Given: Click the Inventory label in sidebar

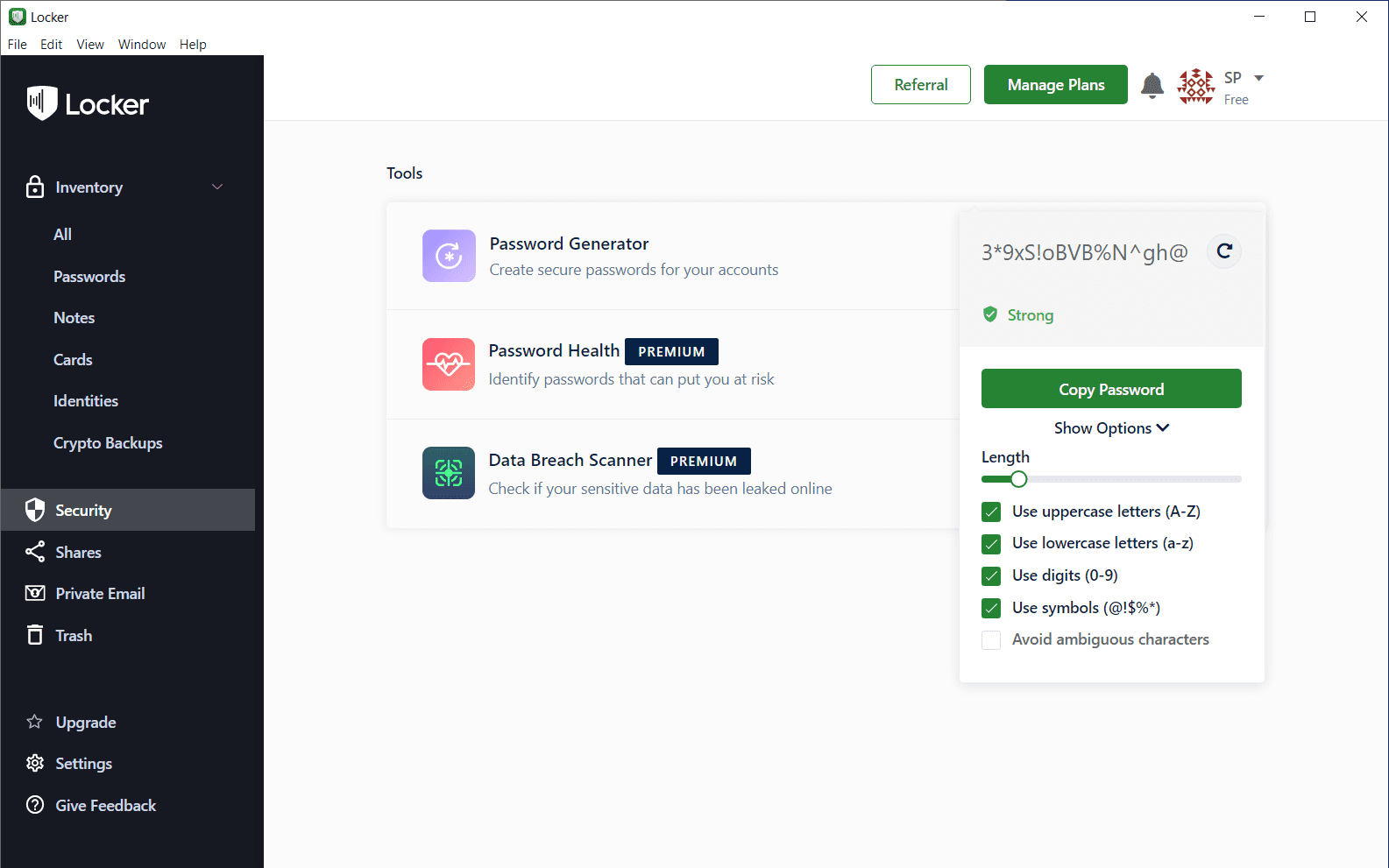Looking at the screenshot, I should click(89, 187).
